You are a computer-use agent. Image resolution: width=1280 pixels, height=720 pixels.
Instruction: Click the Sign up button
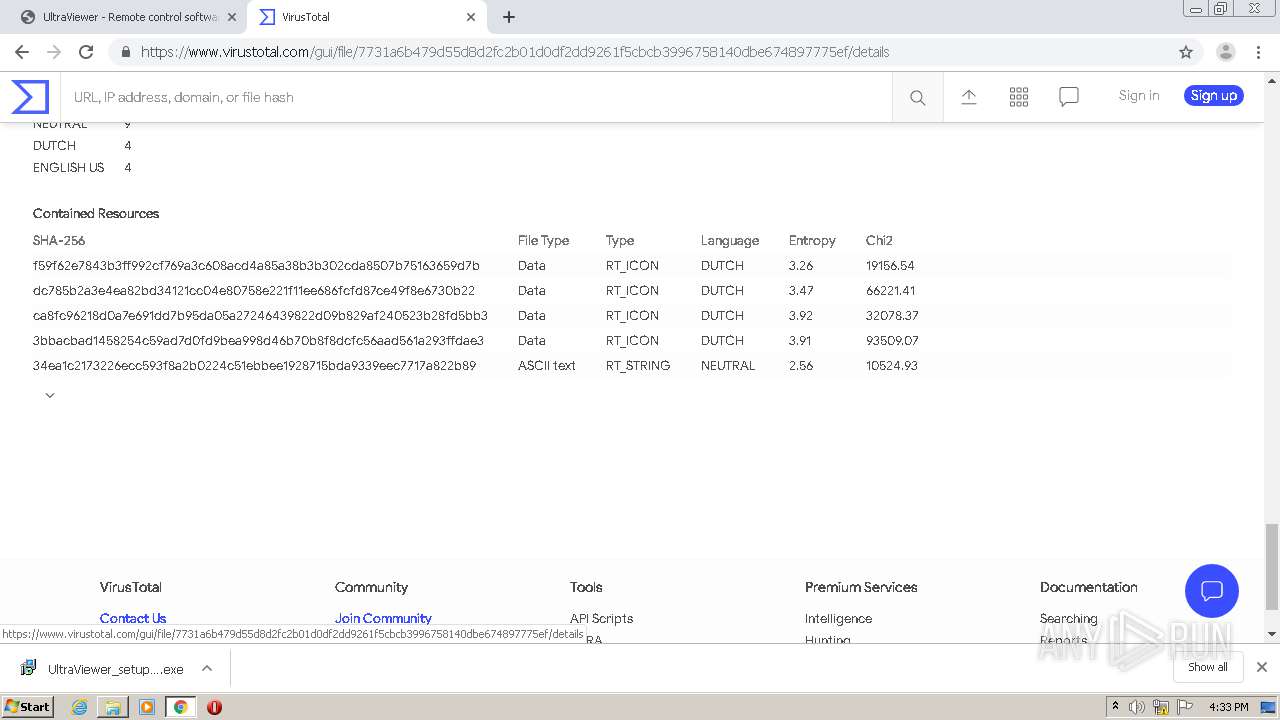click(1214, 96)
